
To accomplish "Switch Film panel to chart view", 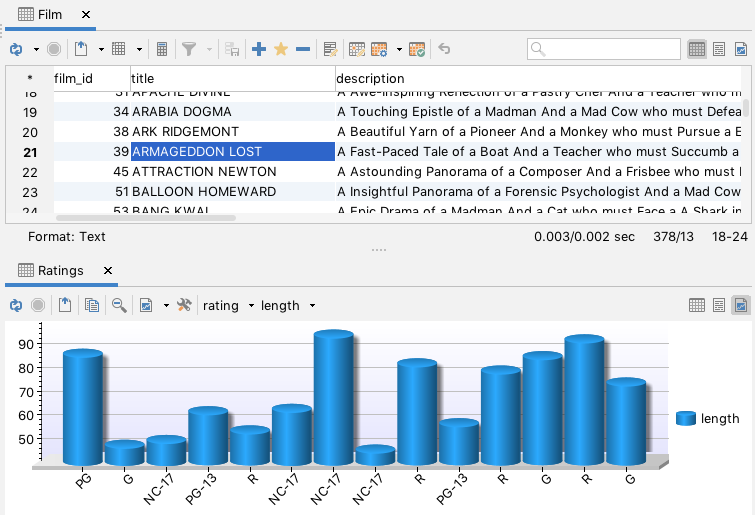I will click(x=741, y=49).
